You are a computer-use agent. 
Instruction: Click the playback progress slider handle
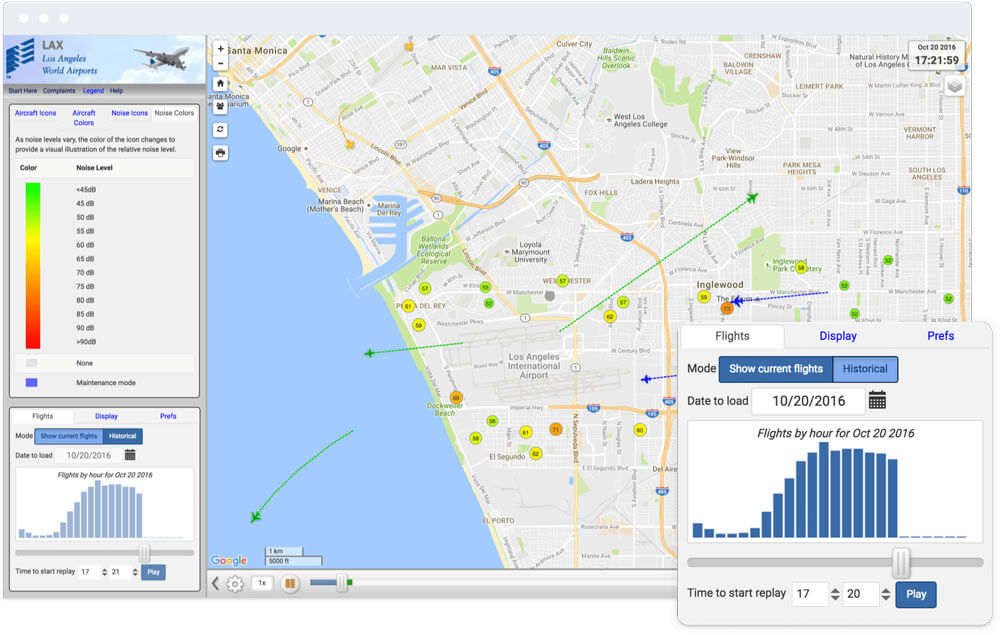(342, 582)
